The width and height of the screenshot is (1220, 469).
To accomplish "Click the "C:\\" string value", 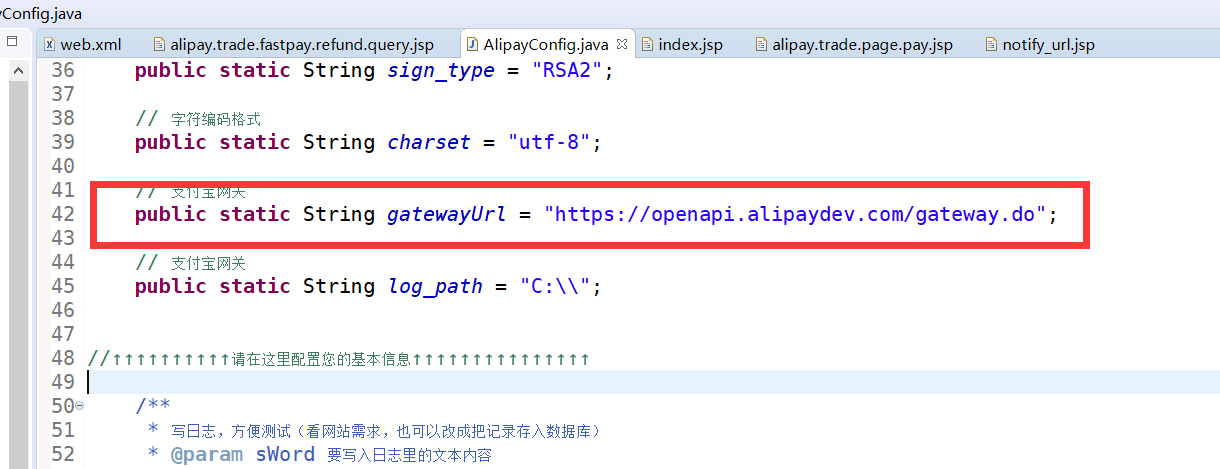I will point(555,286).
